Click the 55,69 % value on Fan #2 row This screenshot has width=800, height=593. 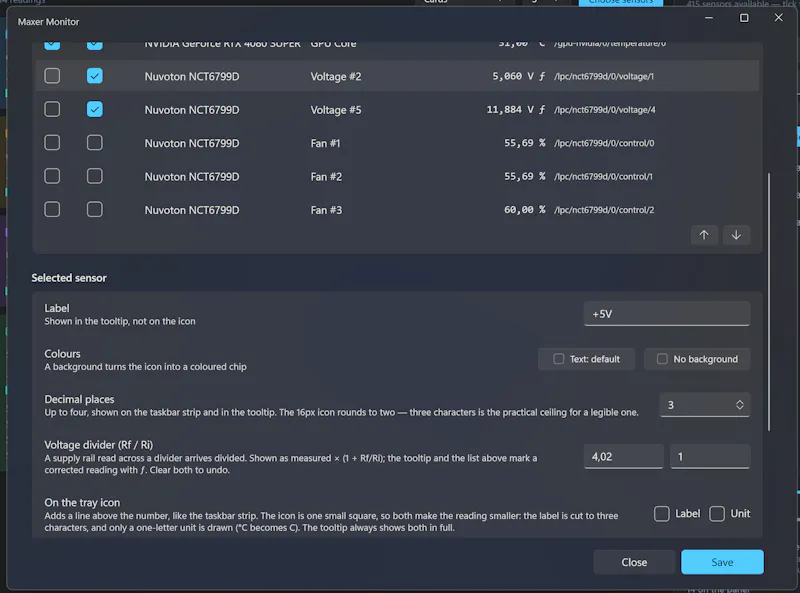point(524,176)
